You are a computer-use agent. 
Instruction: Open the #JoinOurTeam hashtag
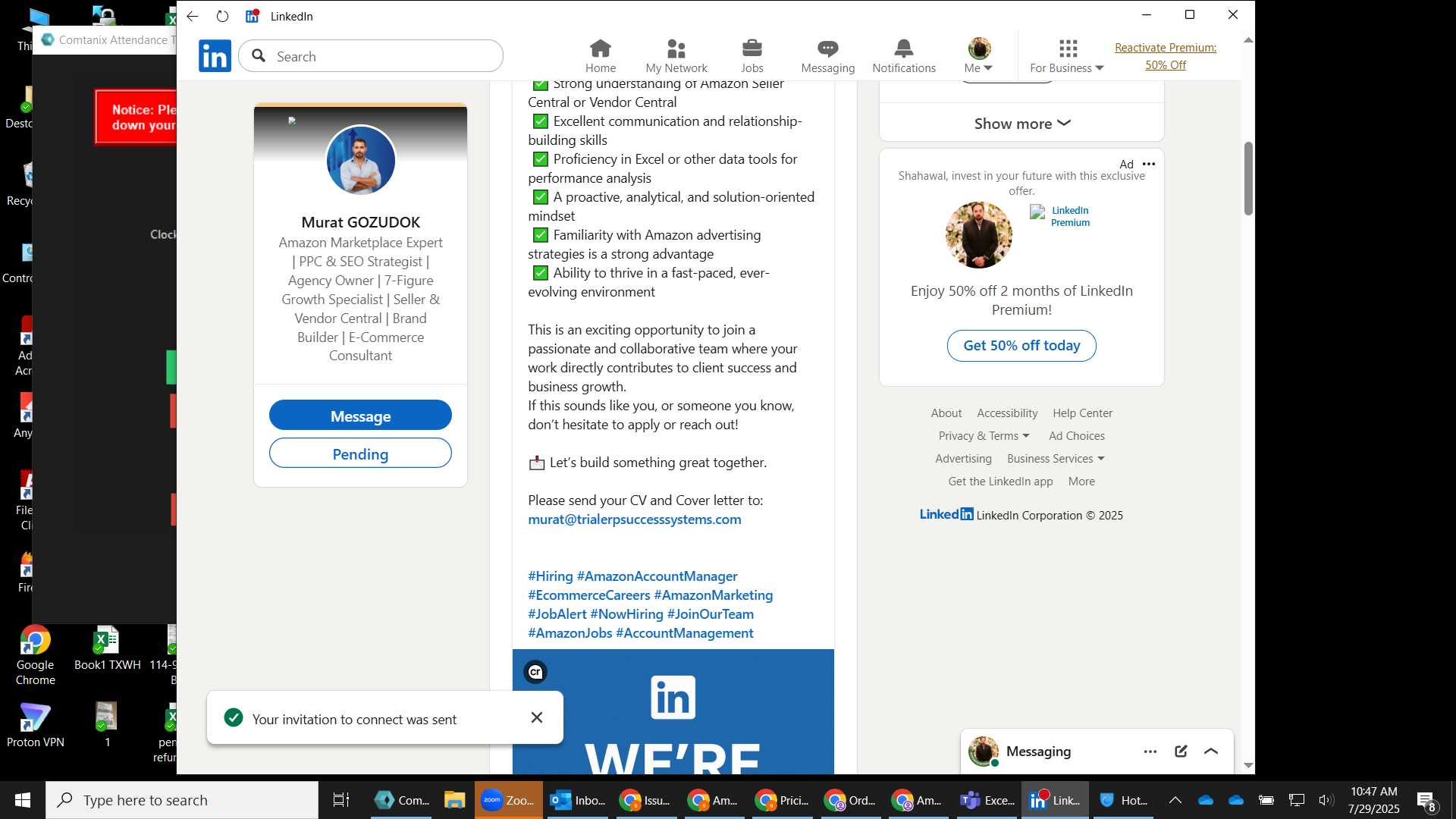[710, 614]
